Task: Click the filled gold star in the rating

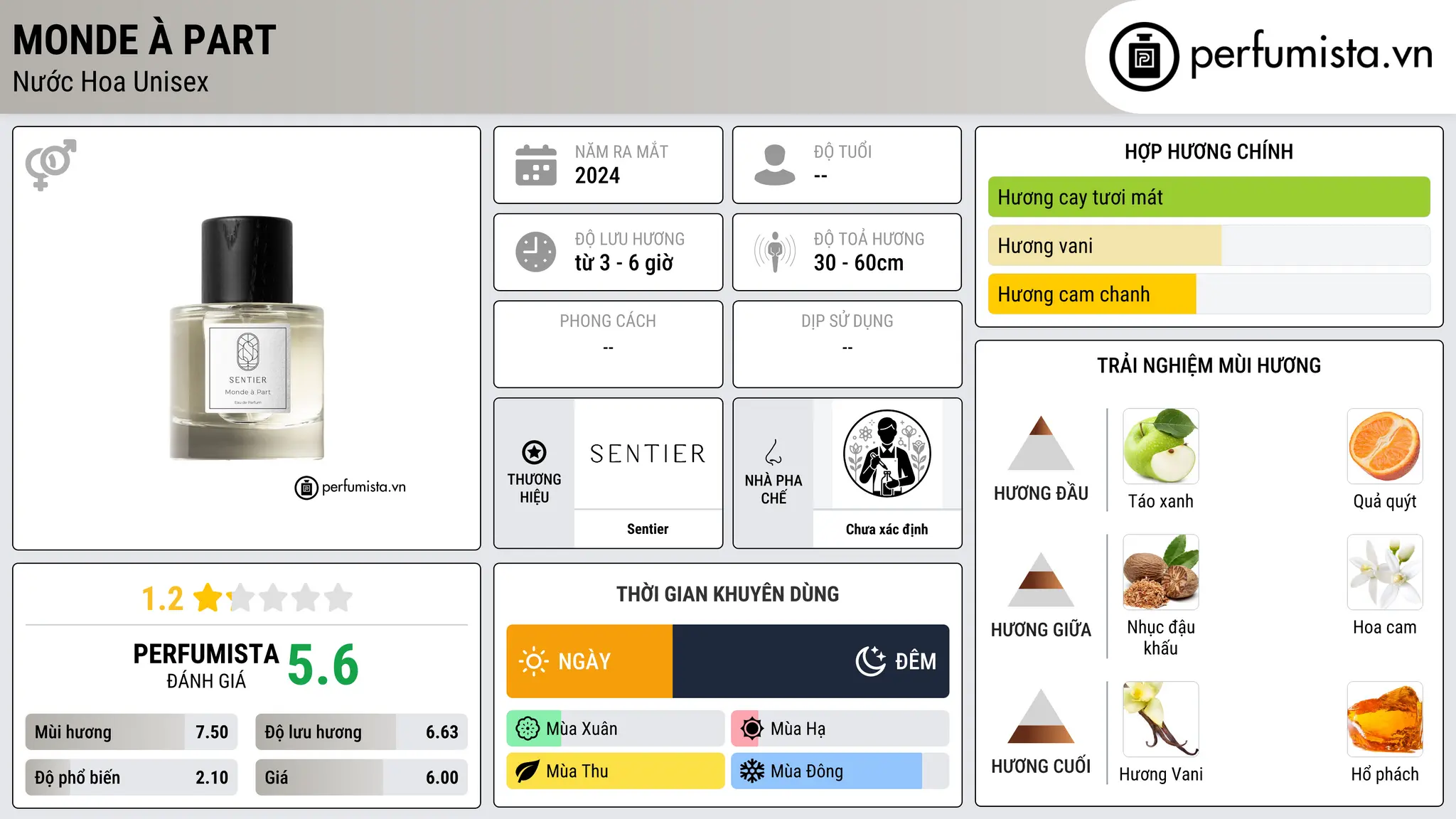Action: click(x=209, y=598)
